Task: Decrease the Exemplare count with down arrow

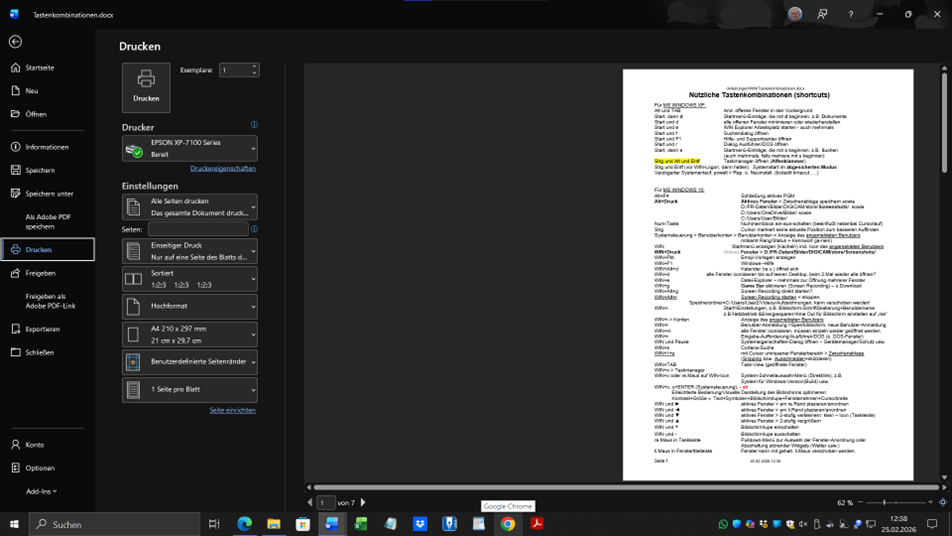Action: (x=254, y=73)
